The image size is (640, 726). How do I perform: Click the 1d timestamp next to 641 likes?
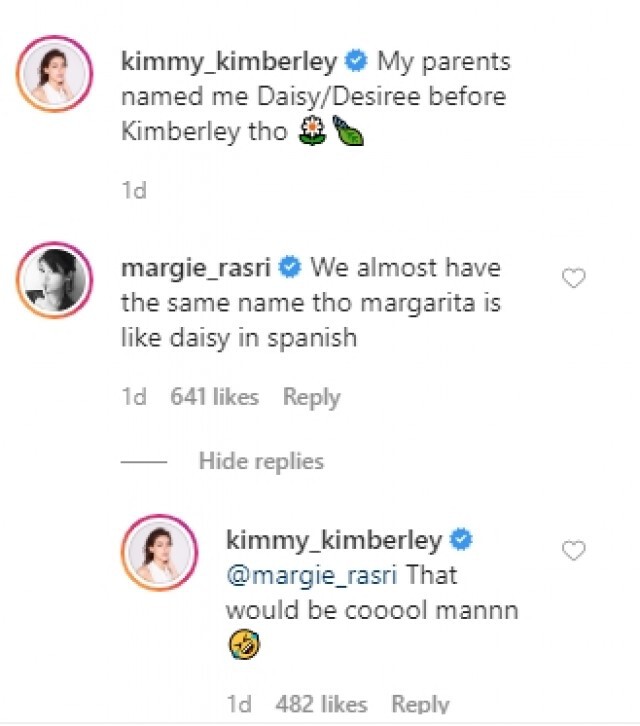pyautogui.click(x=133, y=397)
